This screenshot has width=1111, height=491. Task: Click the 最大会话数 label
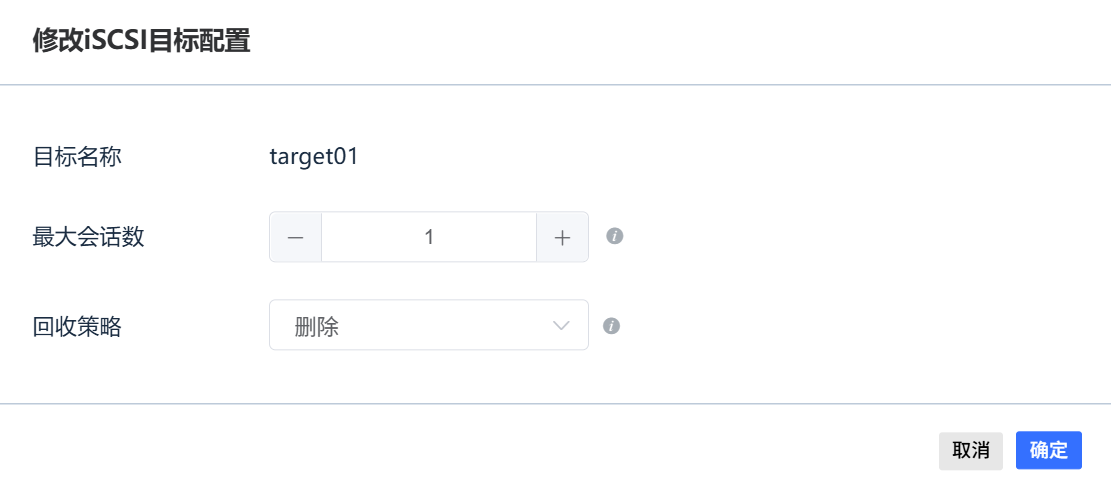(x=89, y=237)
